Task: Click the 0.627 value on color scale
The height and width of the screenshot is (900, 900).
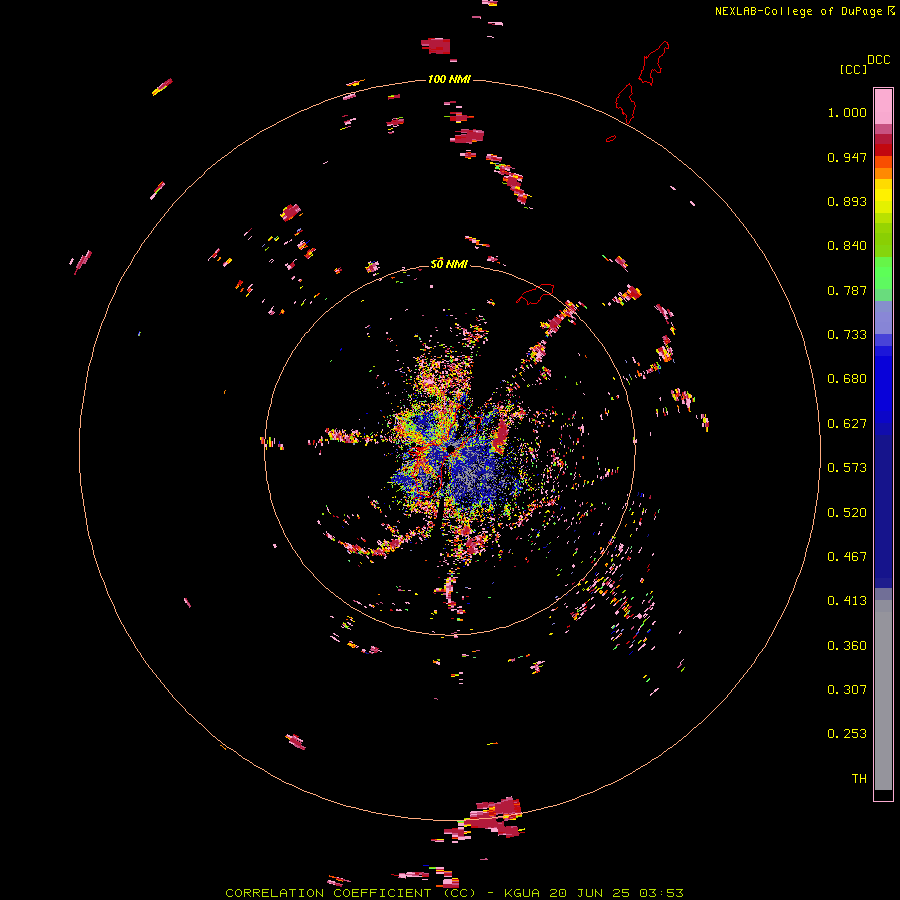Action: (x=847, y=424)
